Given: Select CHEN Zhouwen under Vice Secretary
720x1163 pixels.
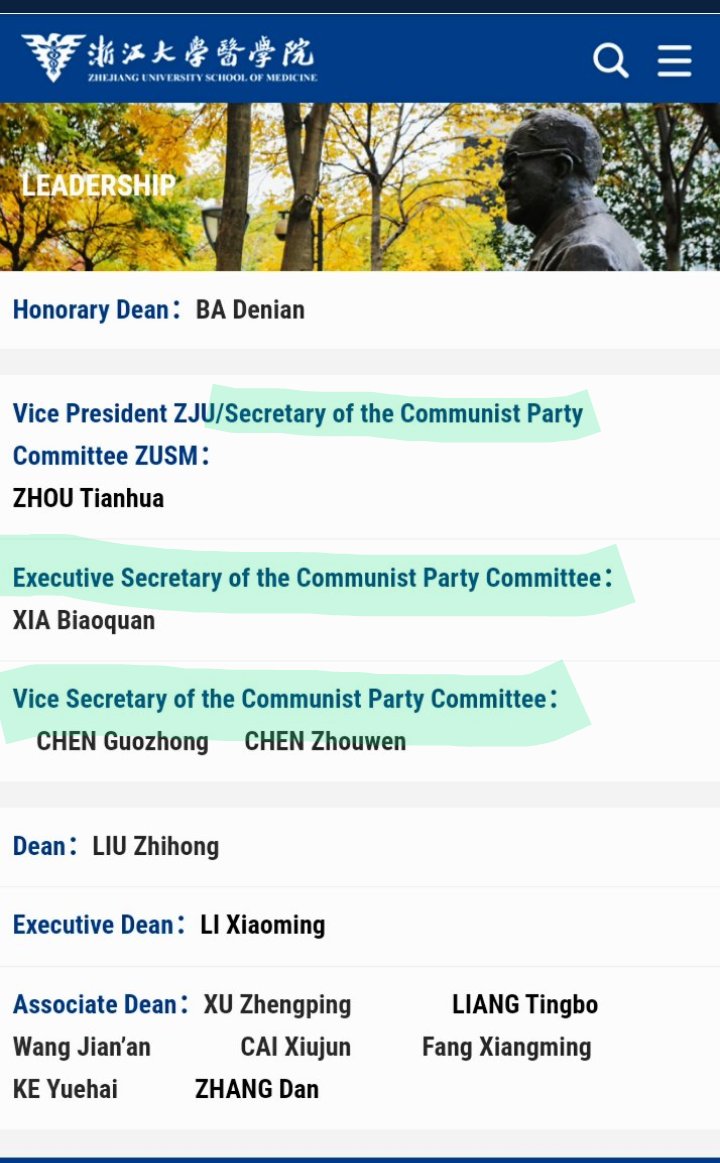Looking at the screenshot, I should click(x=325, y=742).
